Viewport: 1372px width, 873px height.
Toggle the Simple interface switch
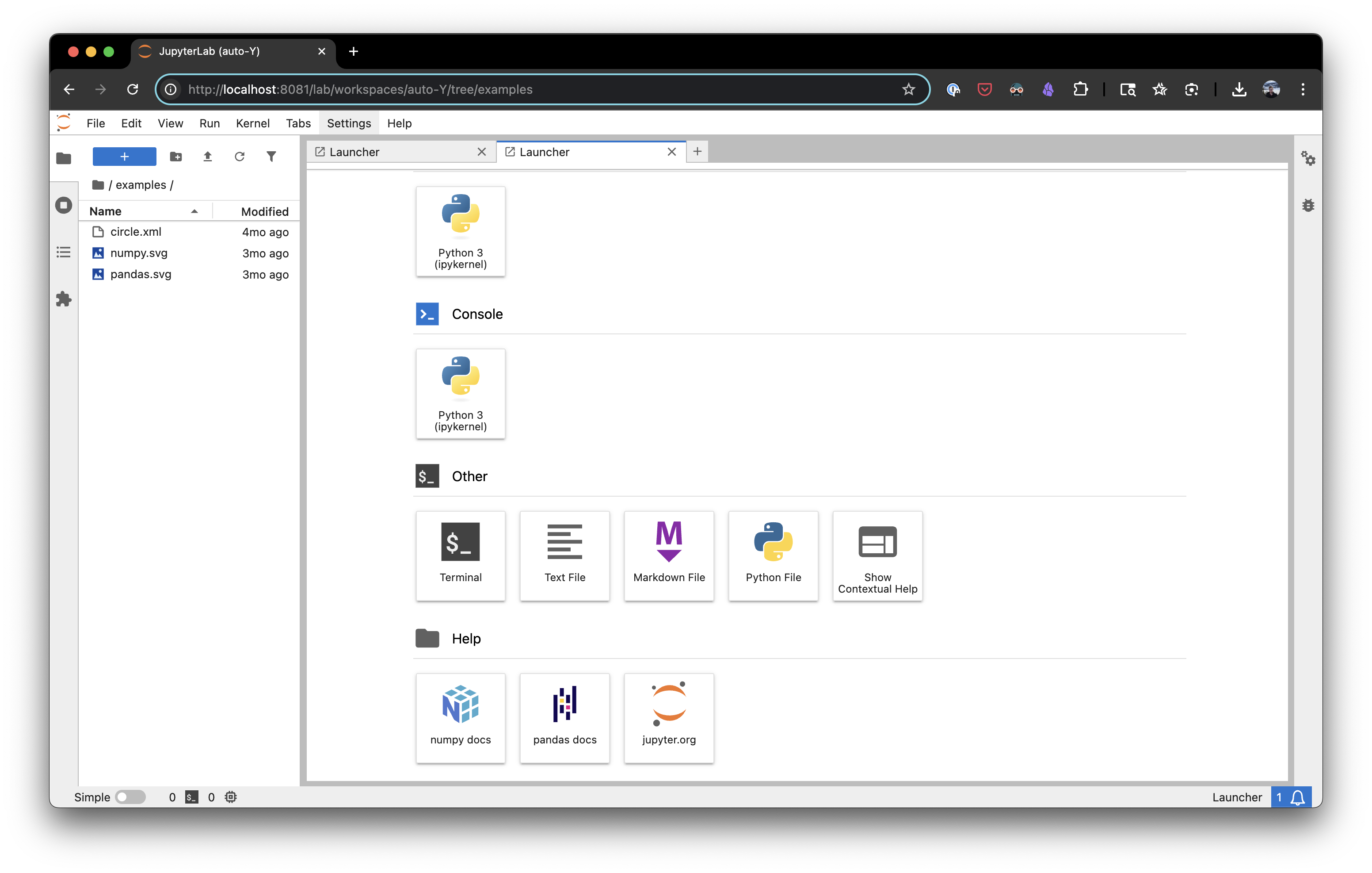tap(130, 796)
